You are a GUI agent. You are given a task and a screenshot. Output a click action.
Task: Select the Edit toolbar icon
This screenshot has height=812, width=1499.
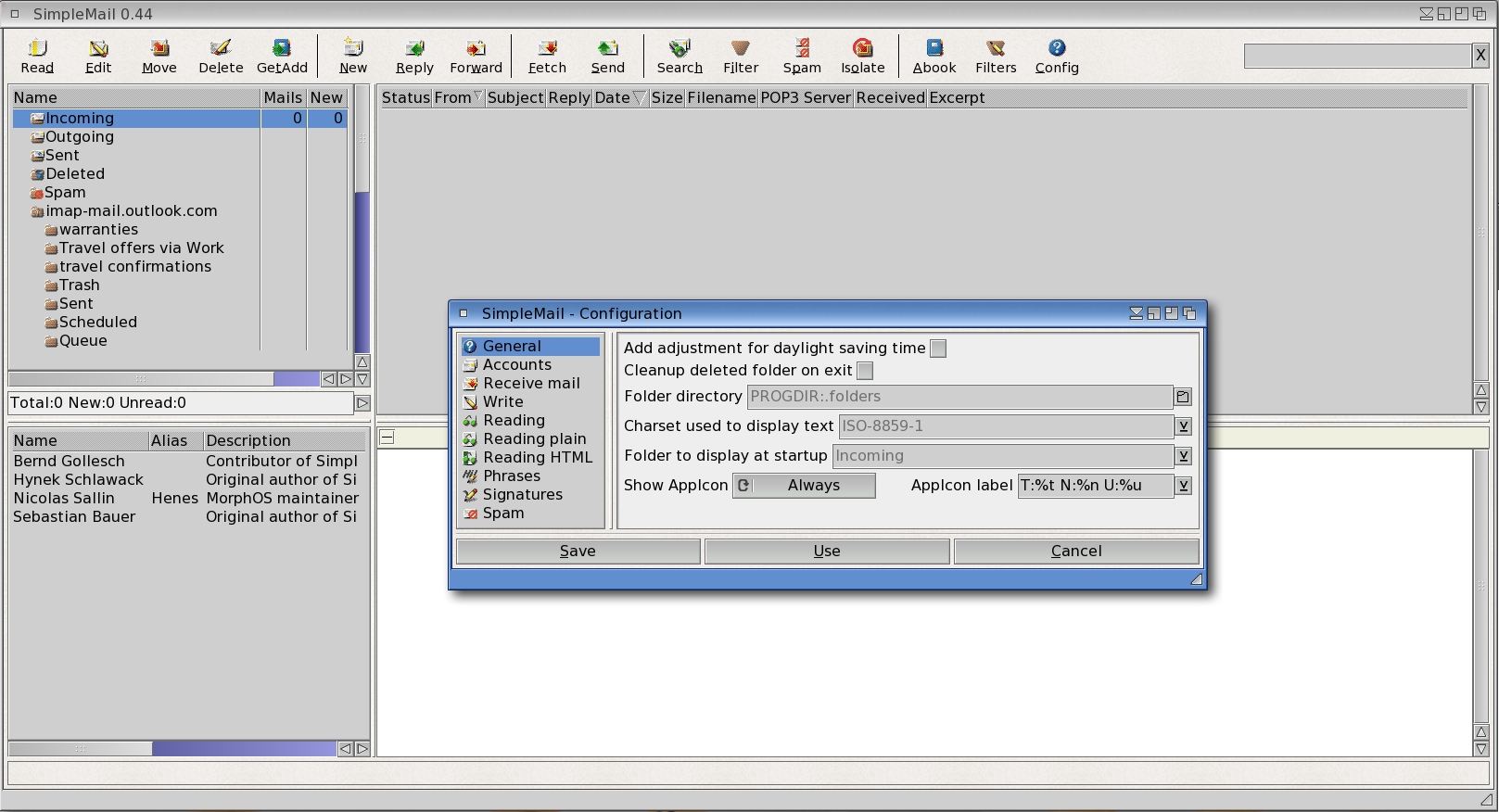[x=98, y=56]
